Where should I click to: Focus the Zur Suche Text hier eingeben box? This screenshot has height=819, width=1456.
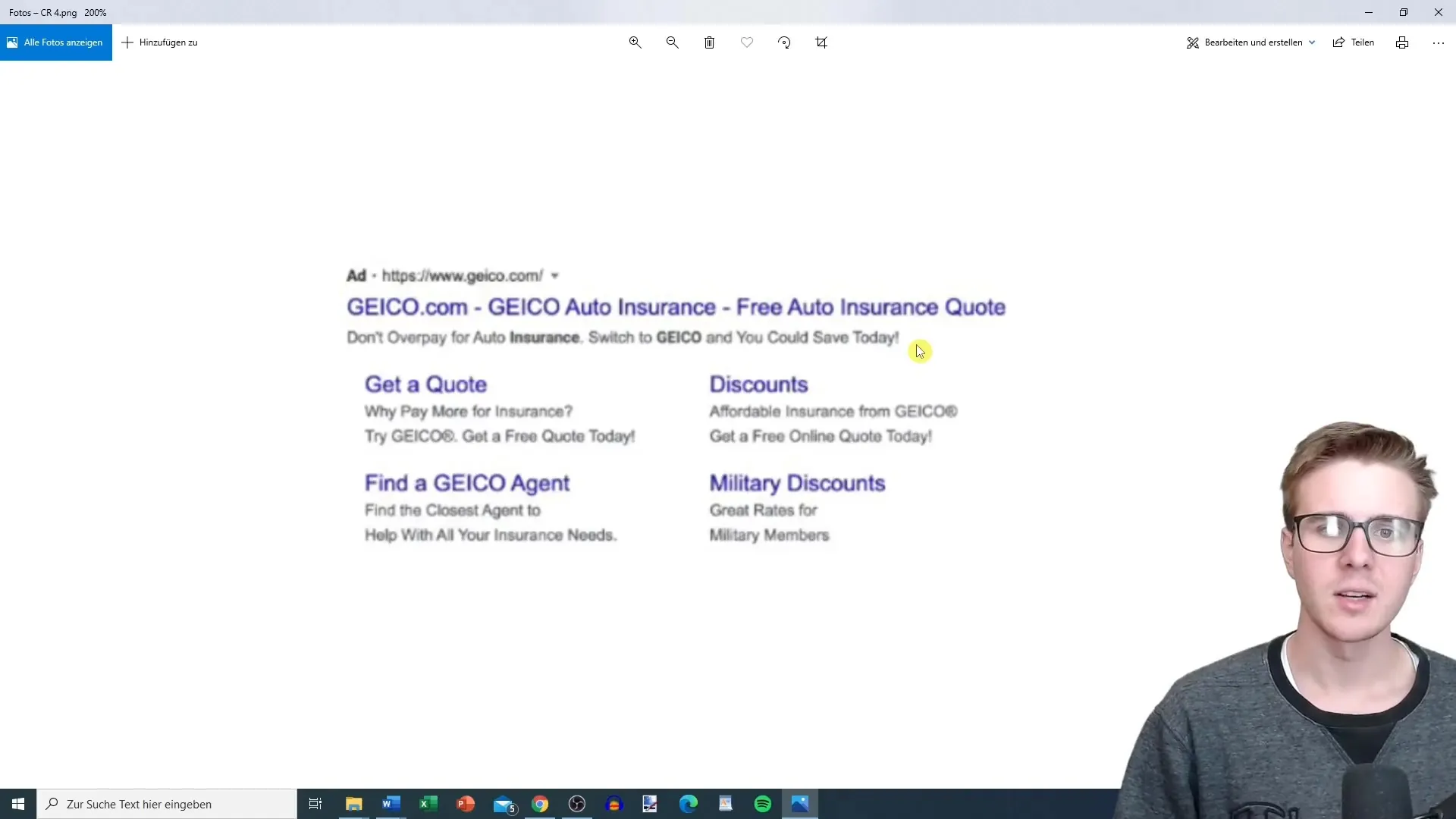point(167,804)
